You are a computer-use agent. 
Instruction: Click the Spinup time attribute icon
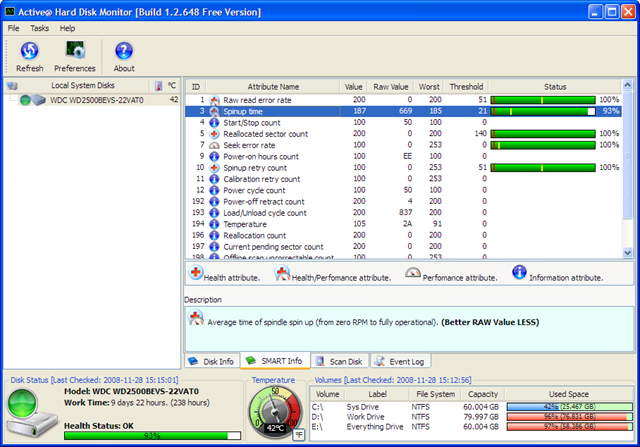[214, 111]
